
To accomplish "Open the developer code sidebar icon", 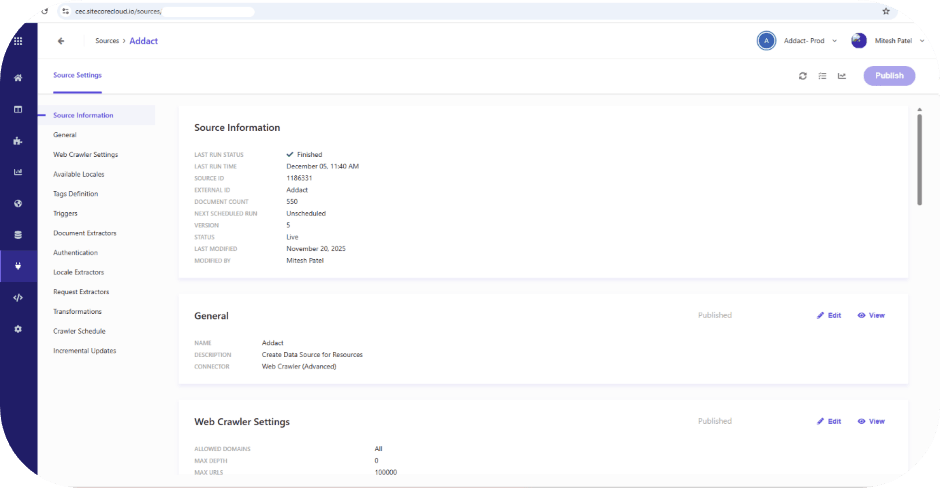I will point(18,297).
